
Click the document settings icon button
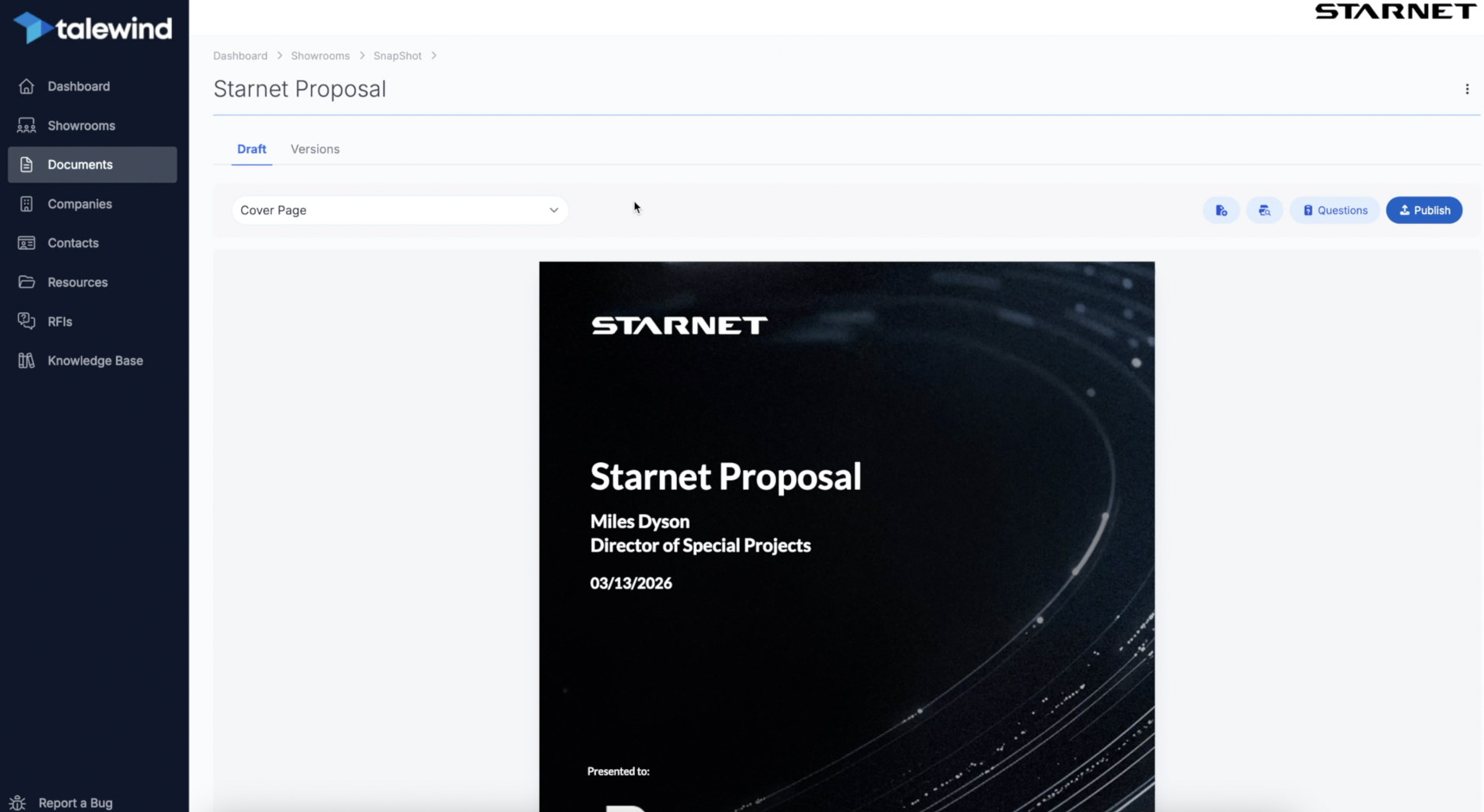coord(1221,210)
